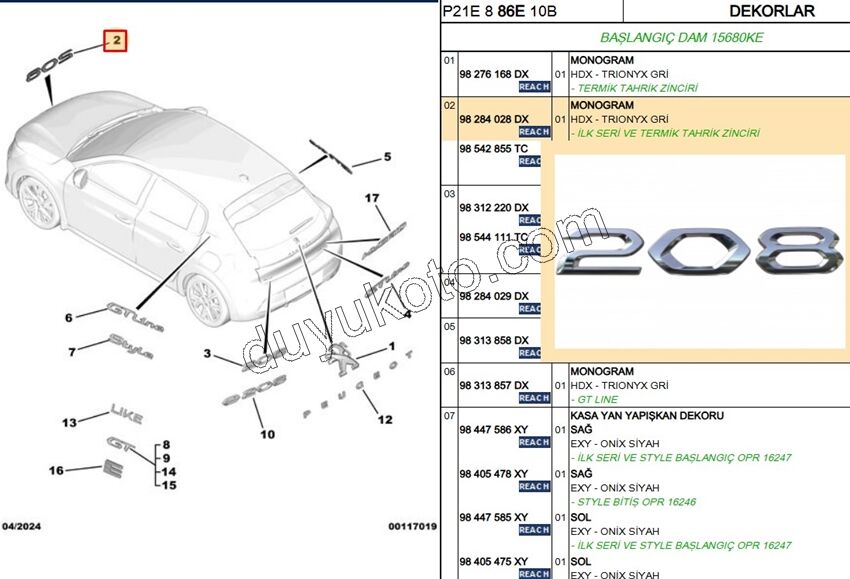Click the diagram date 04/2024

[22, 526]
